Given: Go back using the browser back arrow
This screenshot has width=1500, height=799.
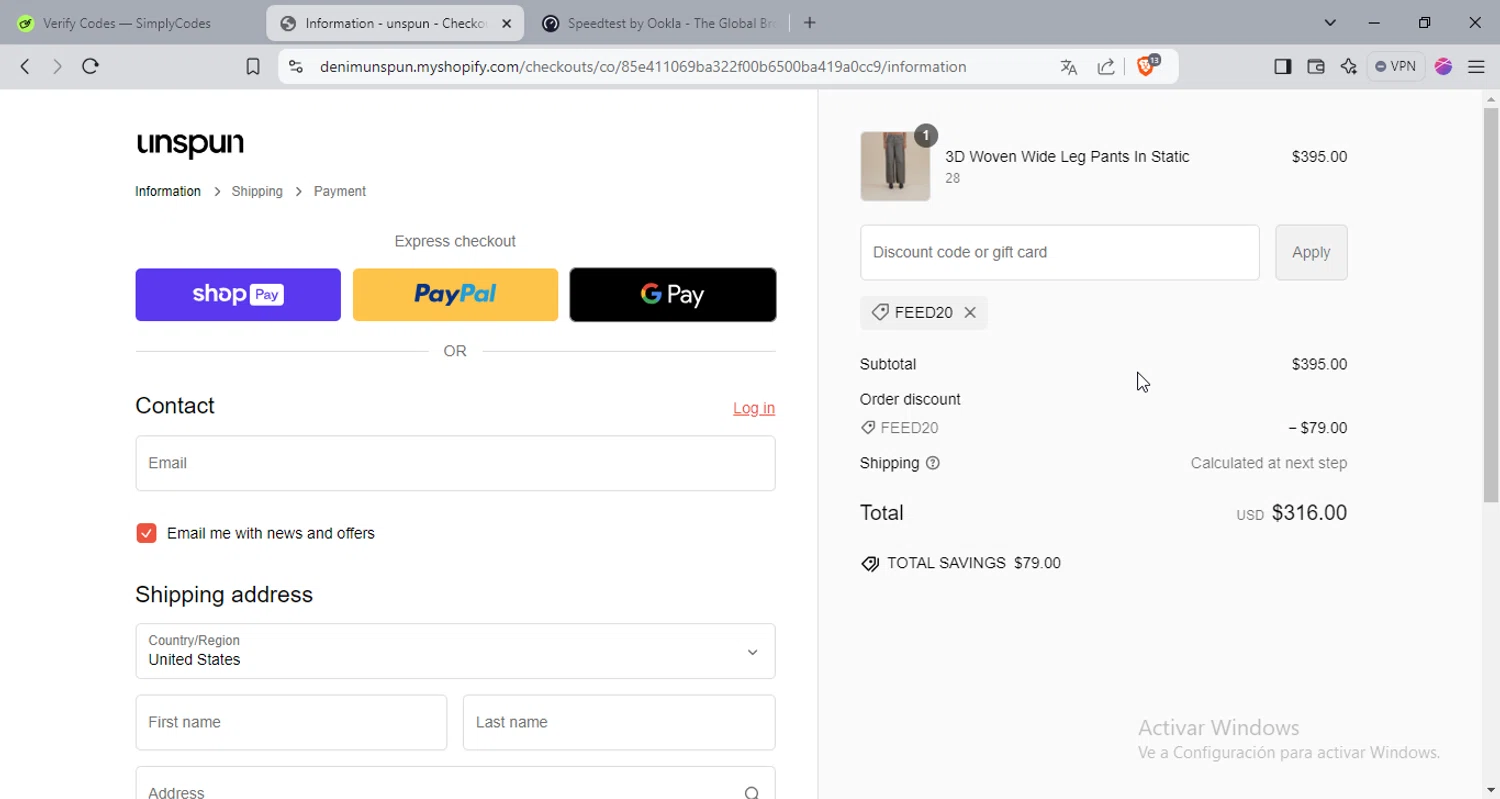Looking at the screenshot, I should click(x=25, y=66).
